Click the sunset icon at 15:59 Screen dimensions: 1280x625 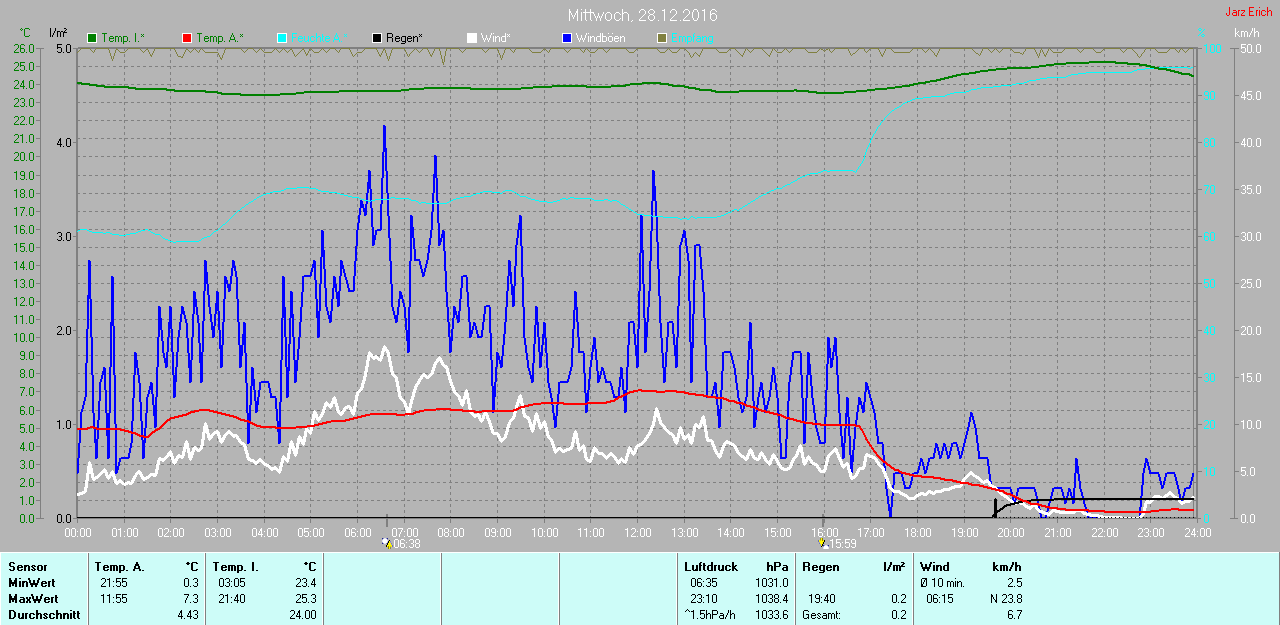[822, 543]
